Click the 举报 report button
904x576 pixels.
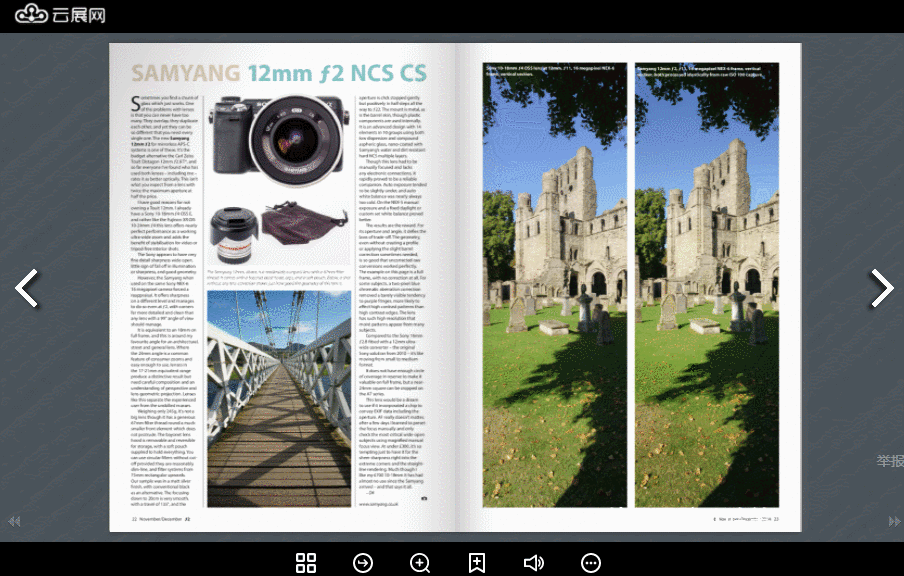coord(890,460)
